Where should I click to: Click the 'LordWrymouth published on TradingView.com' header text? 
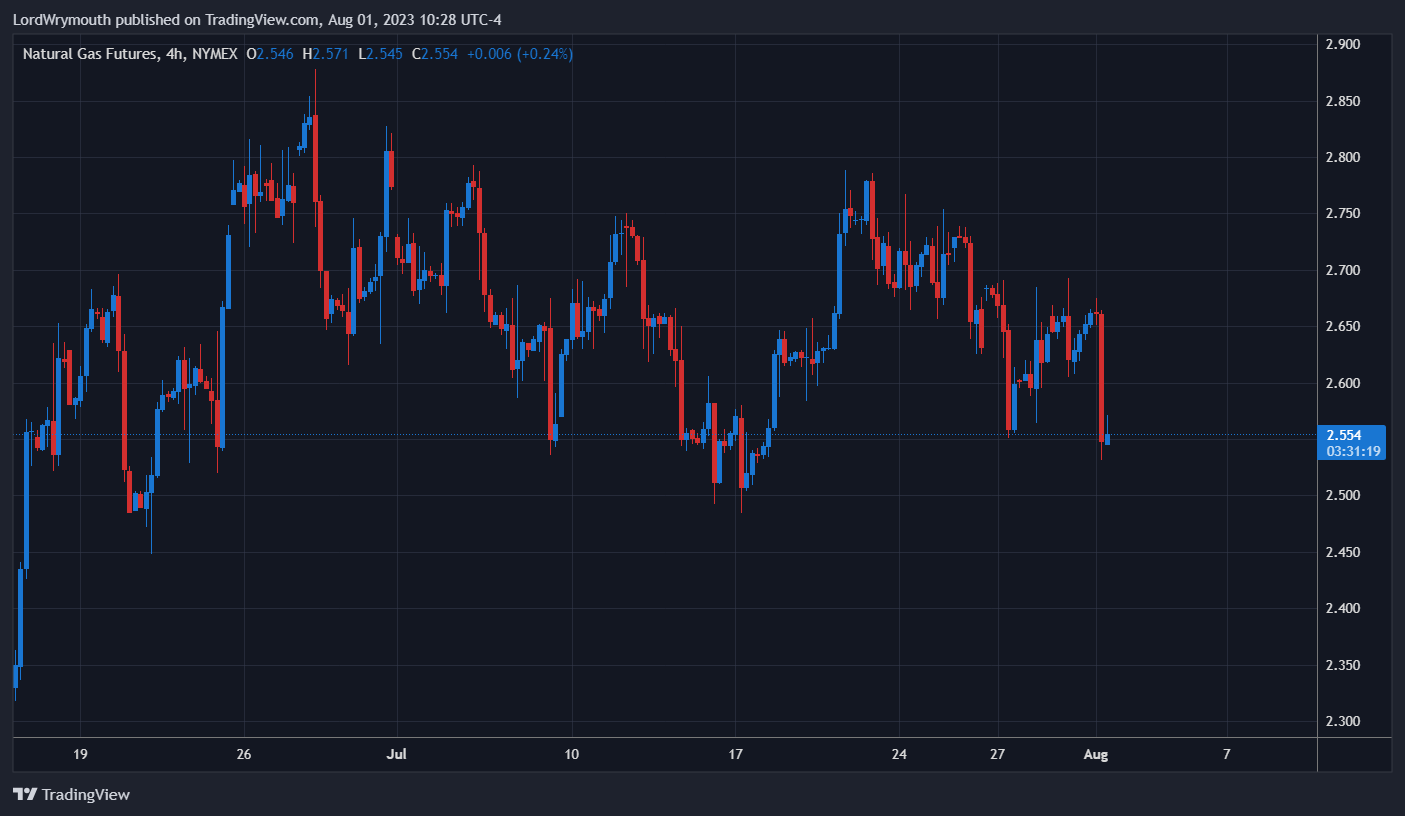(x=167, y=20)
